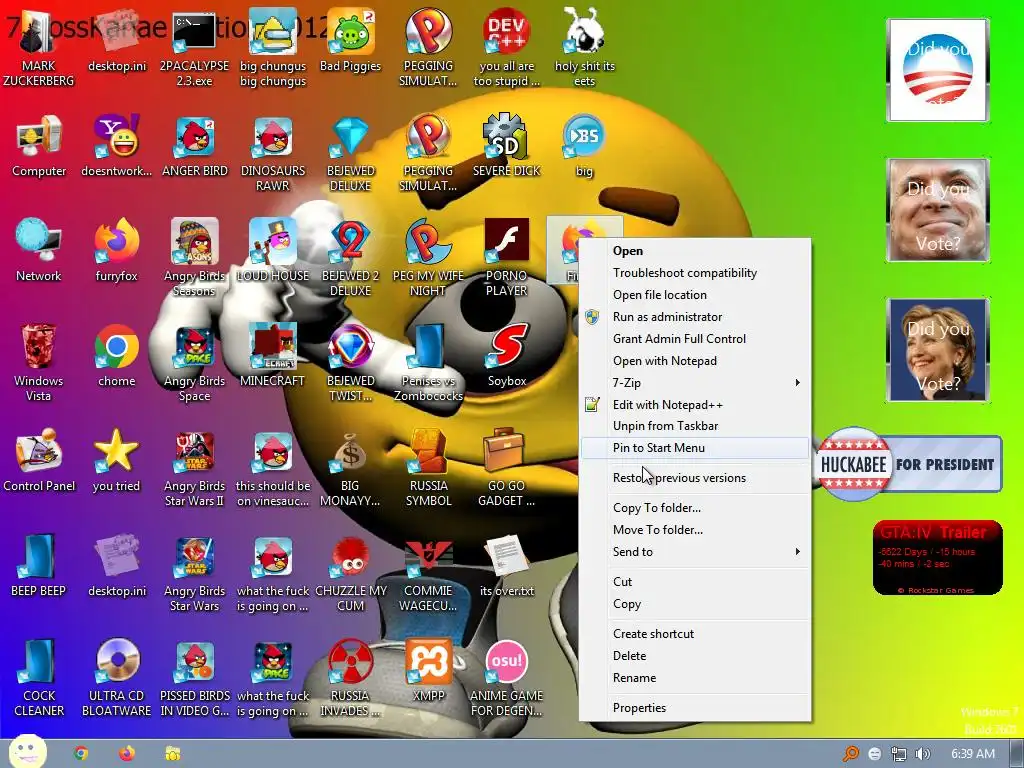
Task: Select the ANGER BIRD shortcut
Action: pyautogui.click(x=195, y=147)
